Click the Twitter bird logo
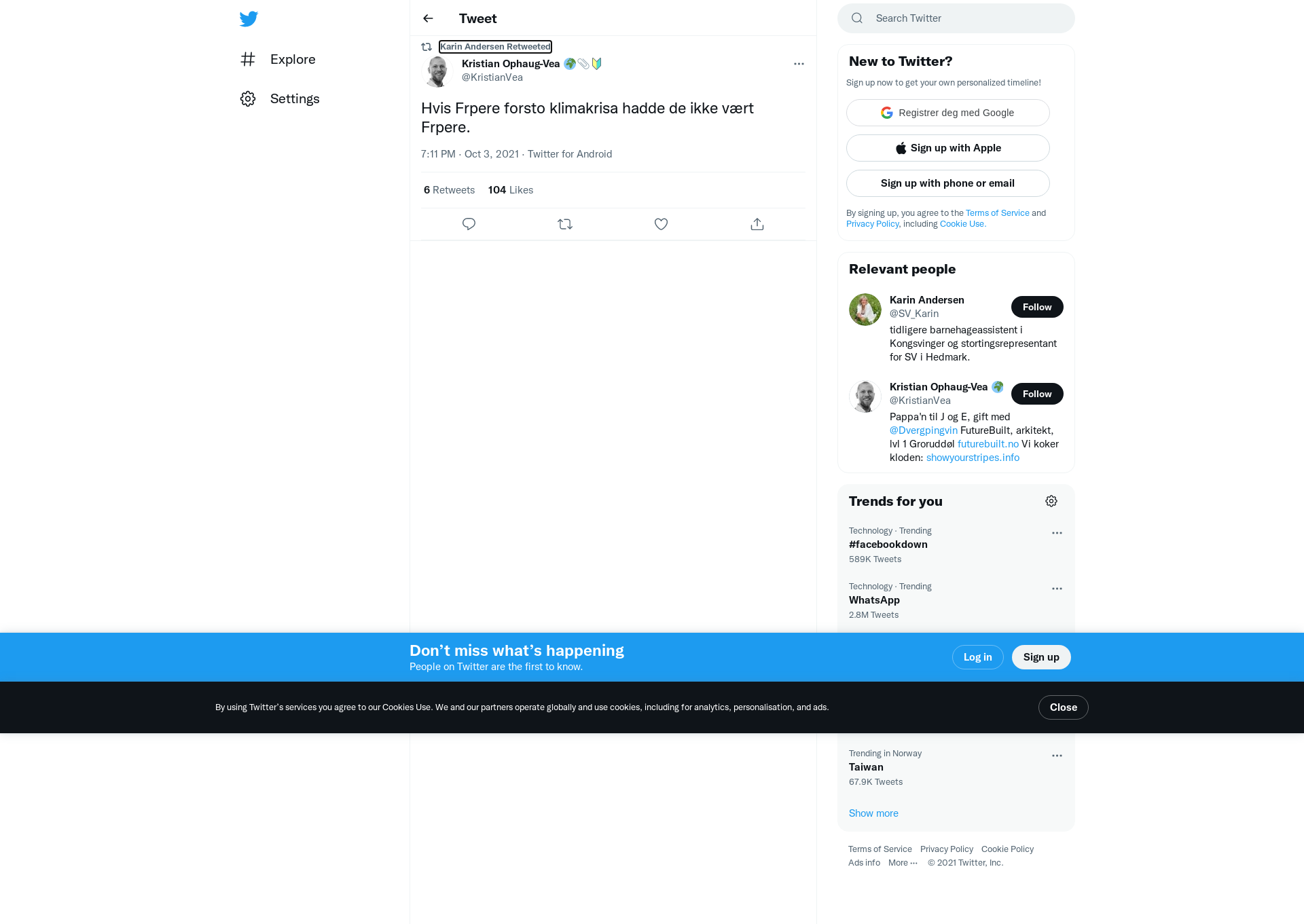Image resolution: width=1304 pixels, height=924 pixels. click(249, 19)
